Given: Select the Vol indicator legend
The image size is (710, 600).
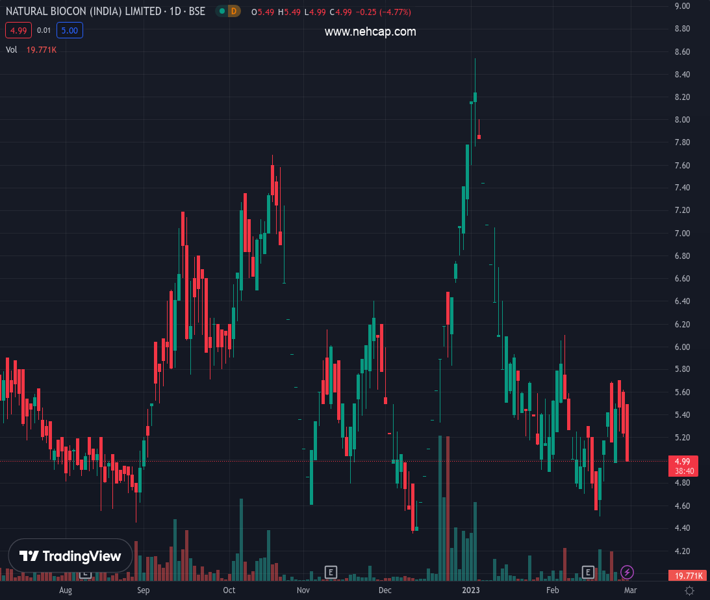Looking at the screenshot, I should tap(12, 49).
